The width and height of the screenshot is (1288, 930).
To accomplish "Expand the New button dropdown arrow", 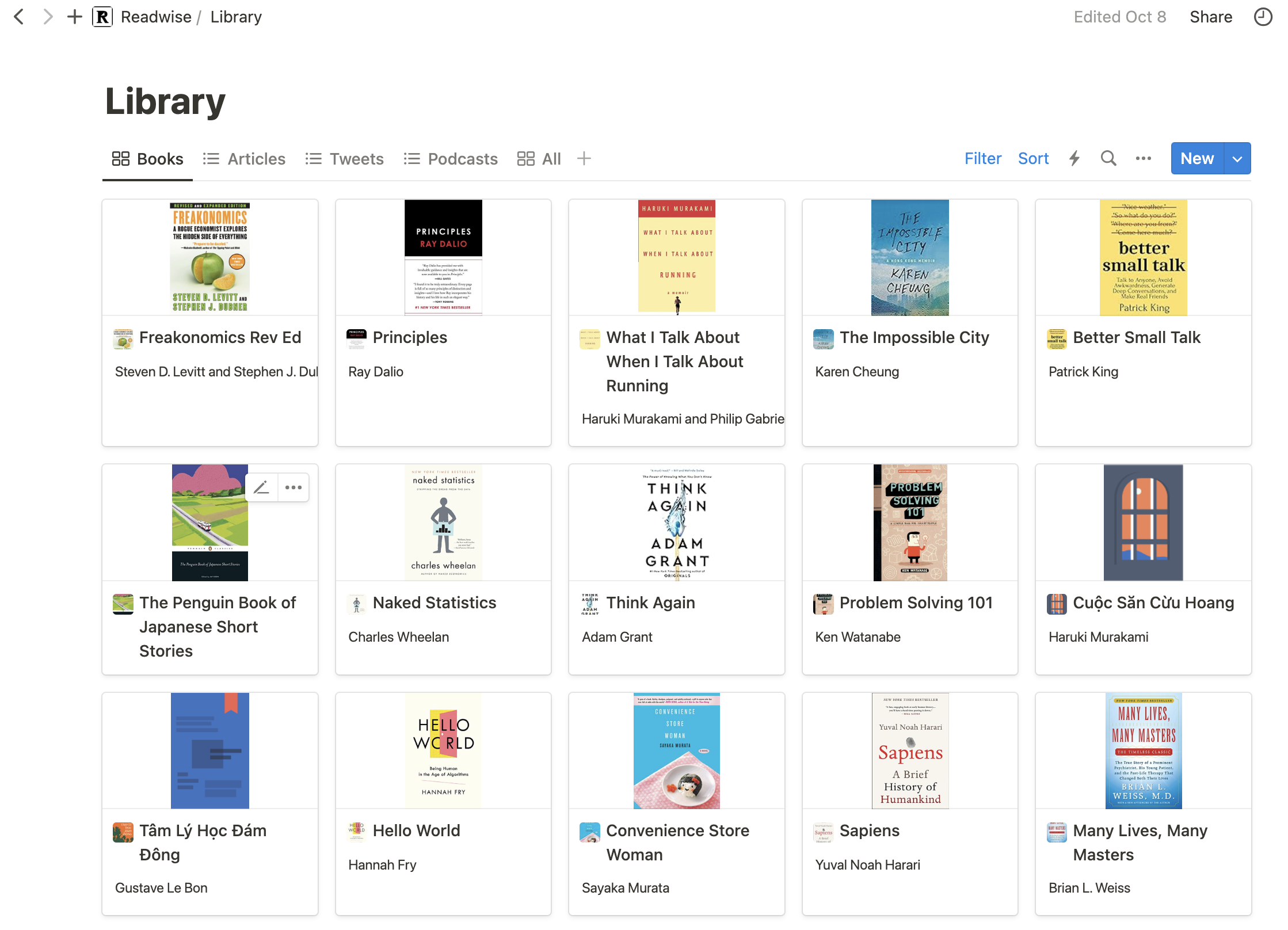I will (1237, 158).
